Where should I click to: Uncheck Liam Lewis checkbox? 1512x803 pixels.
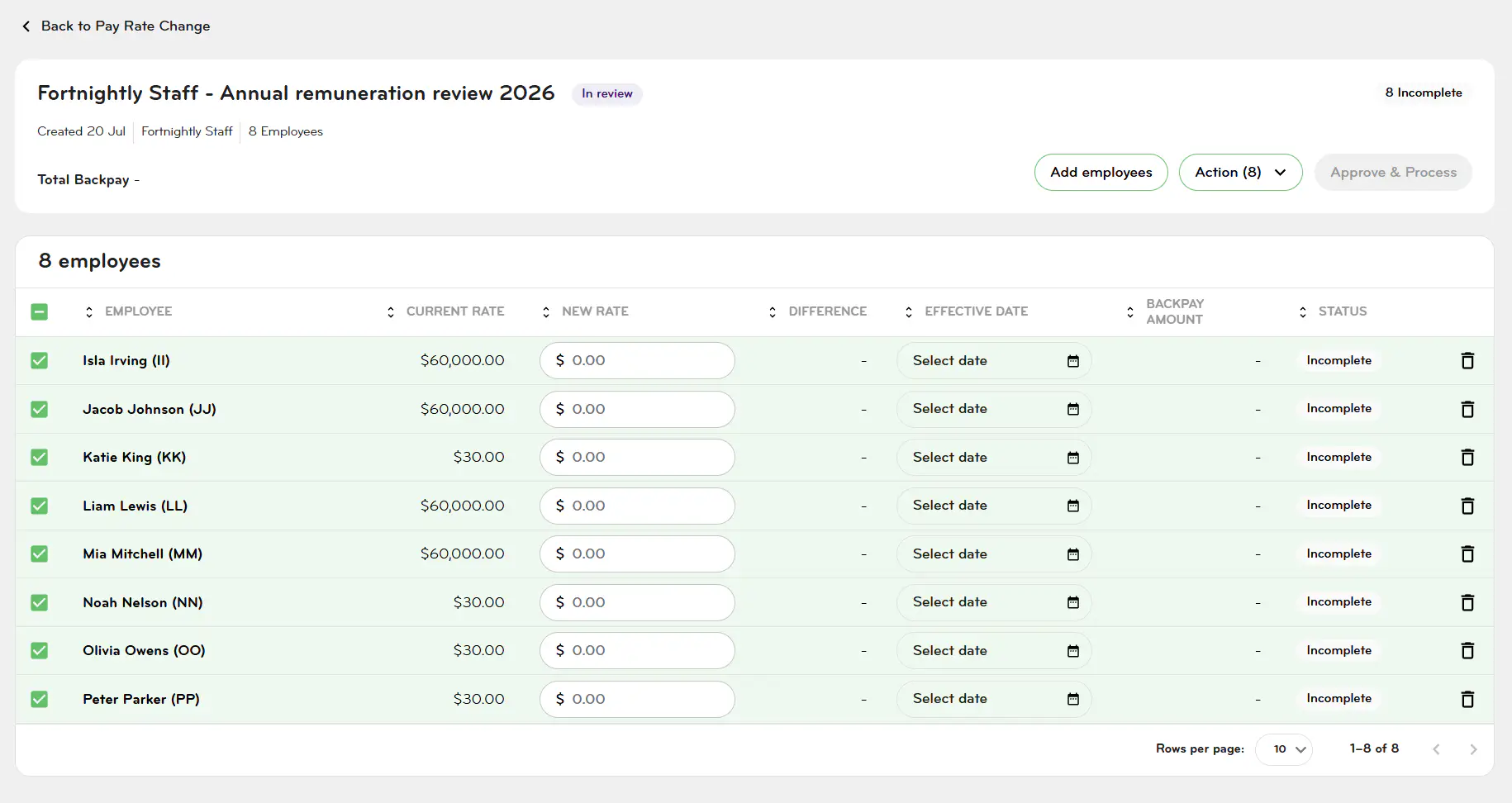tap(39, 506)
